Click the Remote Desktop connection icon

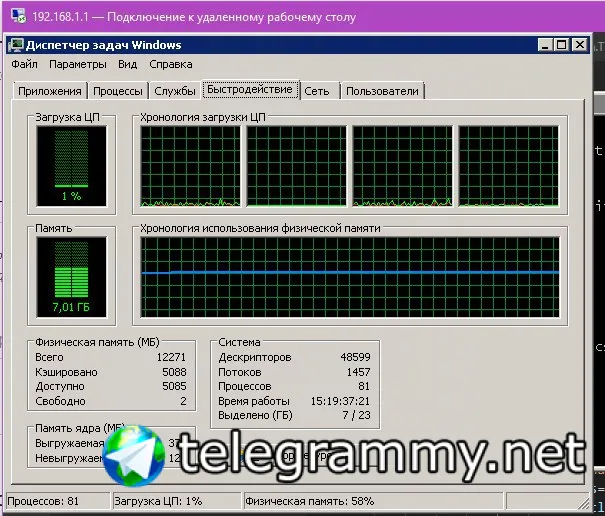pos(18,16)
